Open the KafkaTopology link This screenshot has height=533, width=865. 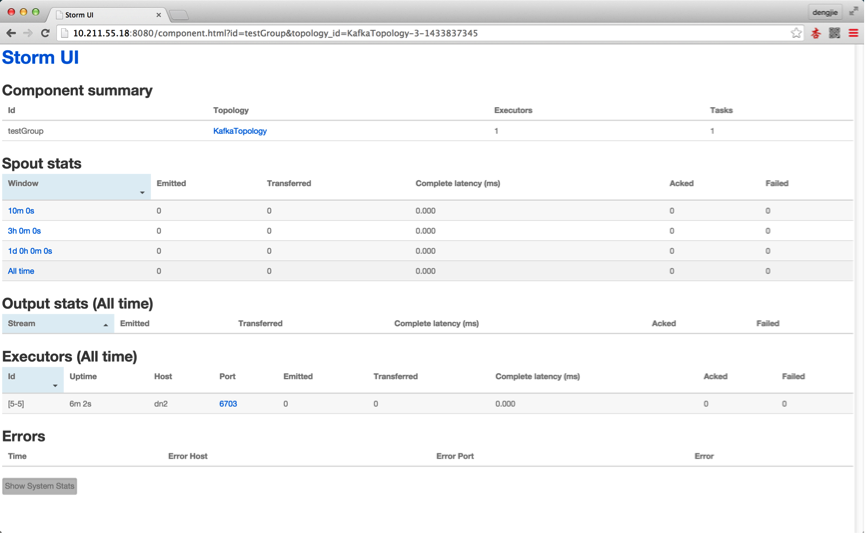tap(240, 131)
